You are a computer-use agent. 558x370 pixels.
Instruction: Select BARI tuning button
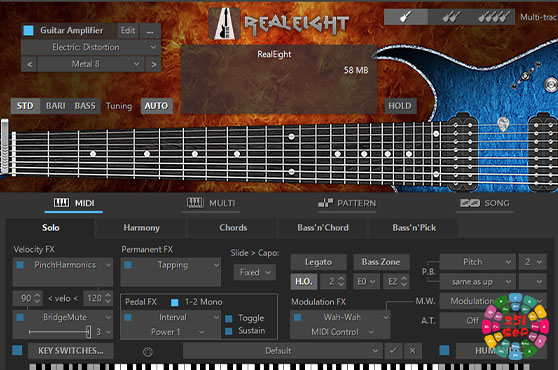point(56,106)
